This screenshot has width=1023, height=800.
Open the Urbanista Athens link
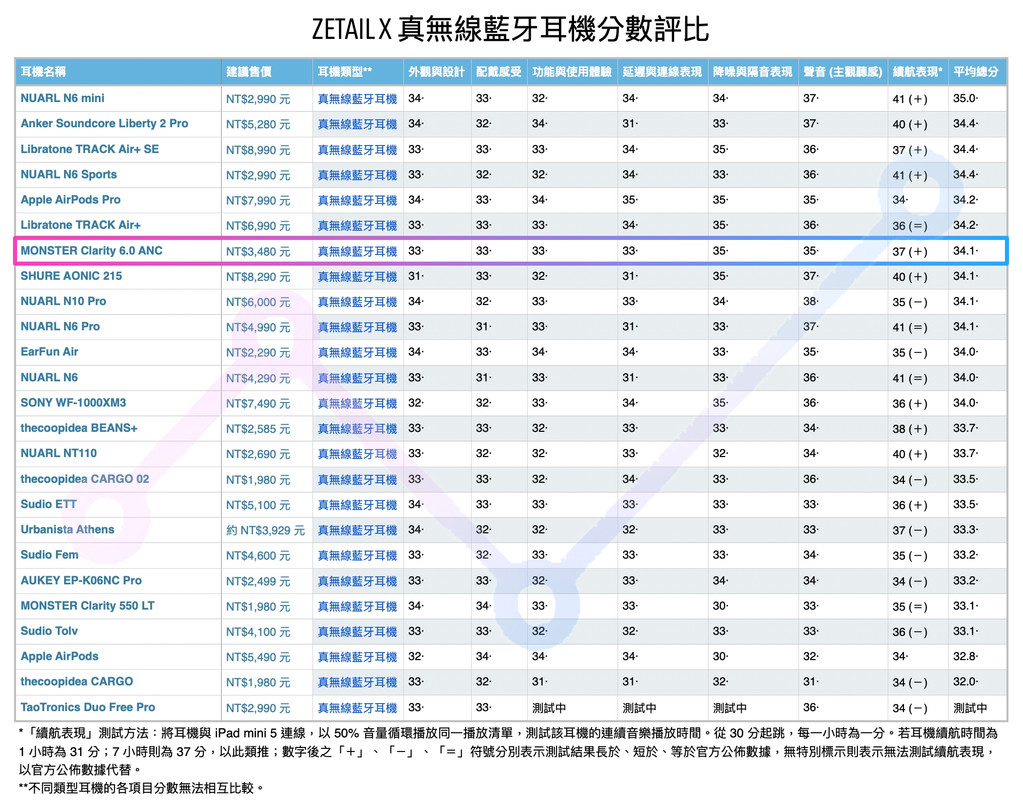click(x=67, y=530)
